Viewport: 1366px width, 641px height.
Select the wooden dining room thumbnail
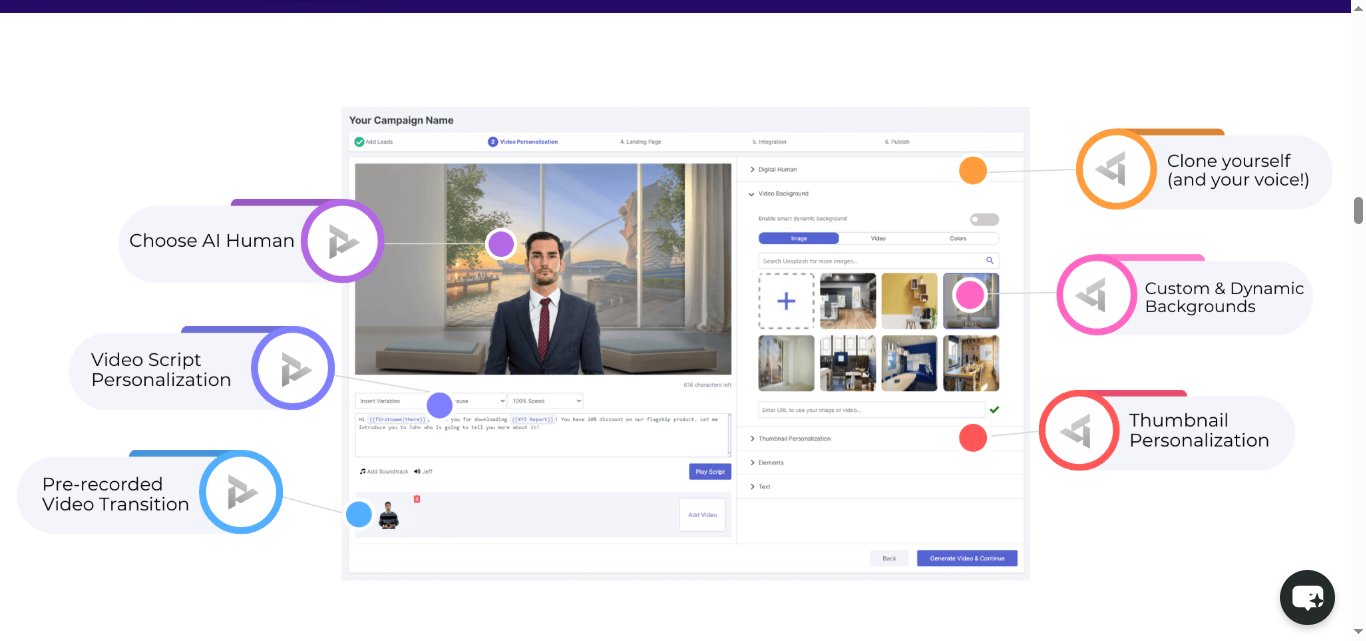click(x=971, y=363)
